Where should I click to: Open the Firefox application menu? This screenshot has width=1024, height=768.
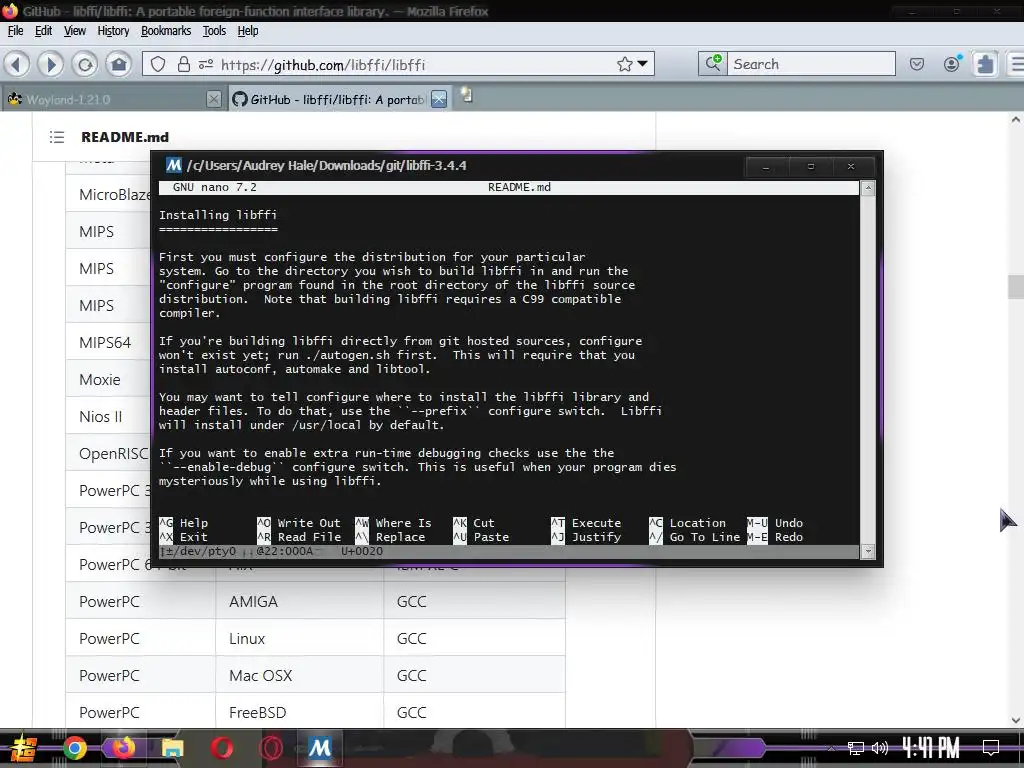[x=1016, y=64]
